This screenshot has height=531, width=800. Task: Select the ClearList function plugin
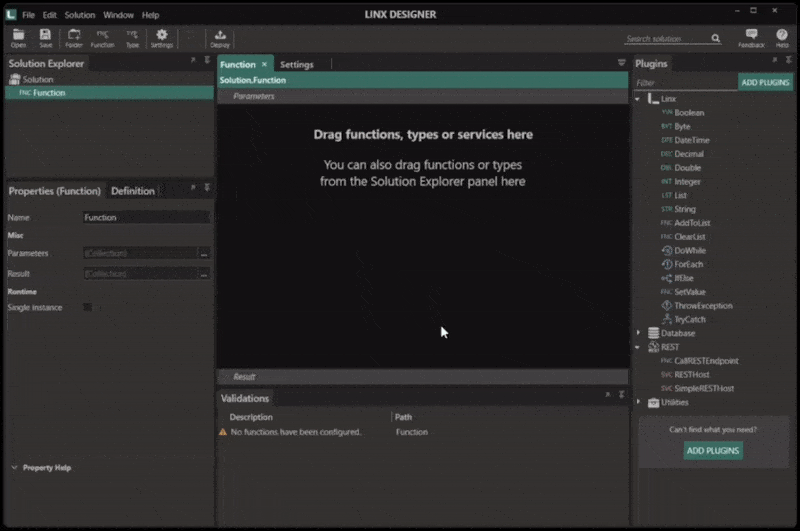click(683, 237)
